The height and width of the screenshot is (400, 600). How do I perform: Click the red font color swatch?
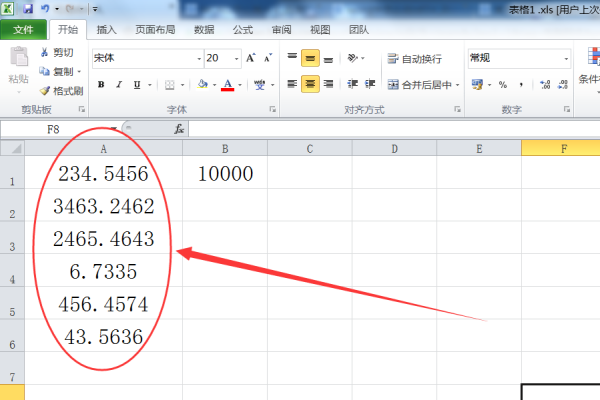click(x=228, y=85)
